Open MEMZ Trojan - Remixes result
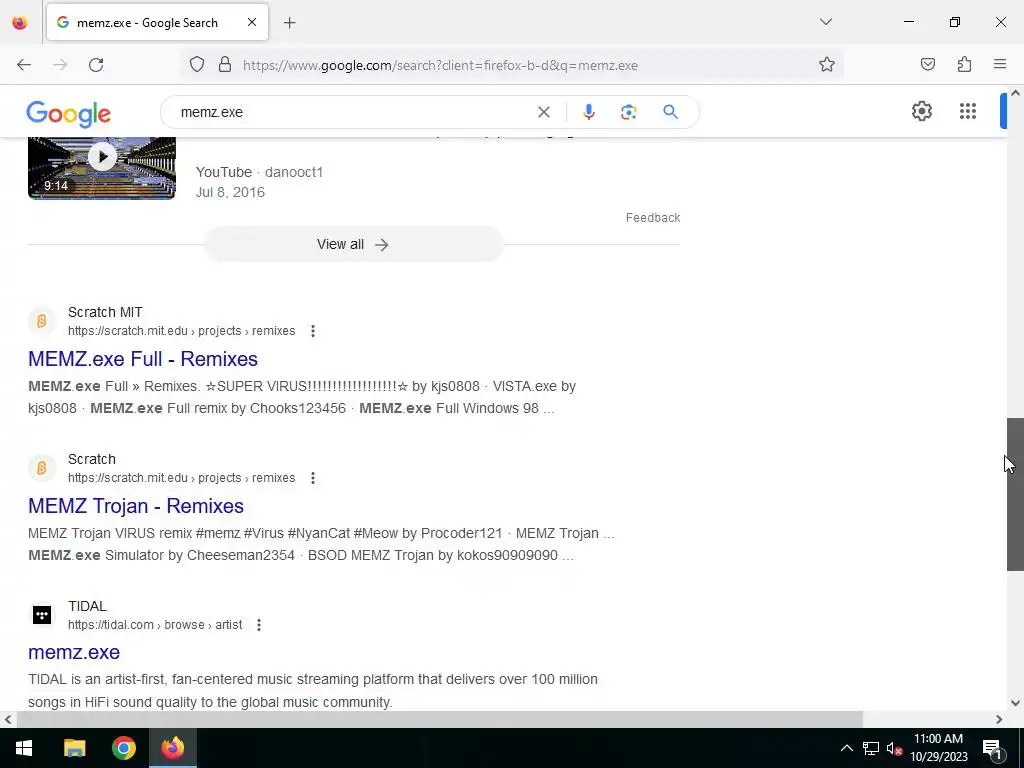The height and width of the screenshot is (768, 1024). pyautogui.click(x=136, y=505)
